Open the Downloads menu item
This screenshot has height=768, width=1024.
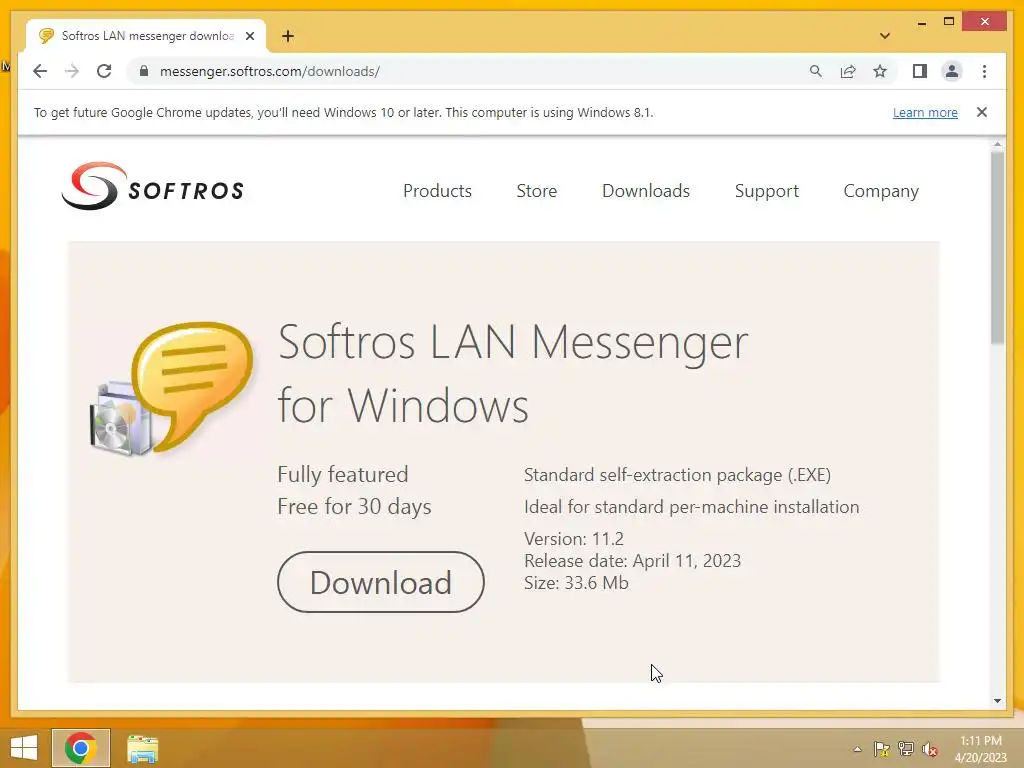point(645,191)
